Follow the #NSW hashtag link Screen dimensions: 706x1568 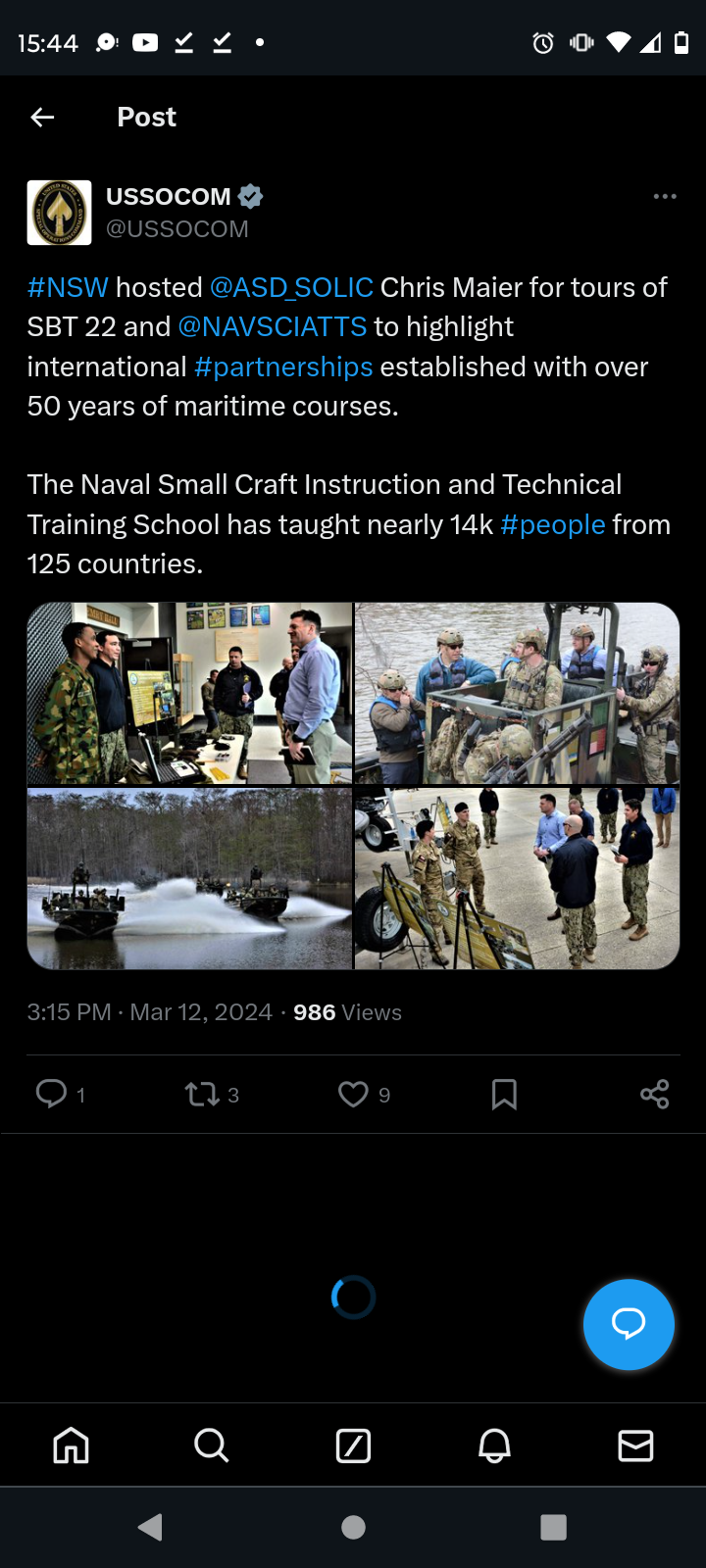(x=68, y=287)
